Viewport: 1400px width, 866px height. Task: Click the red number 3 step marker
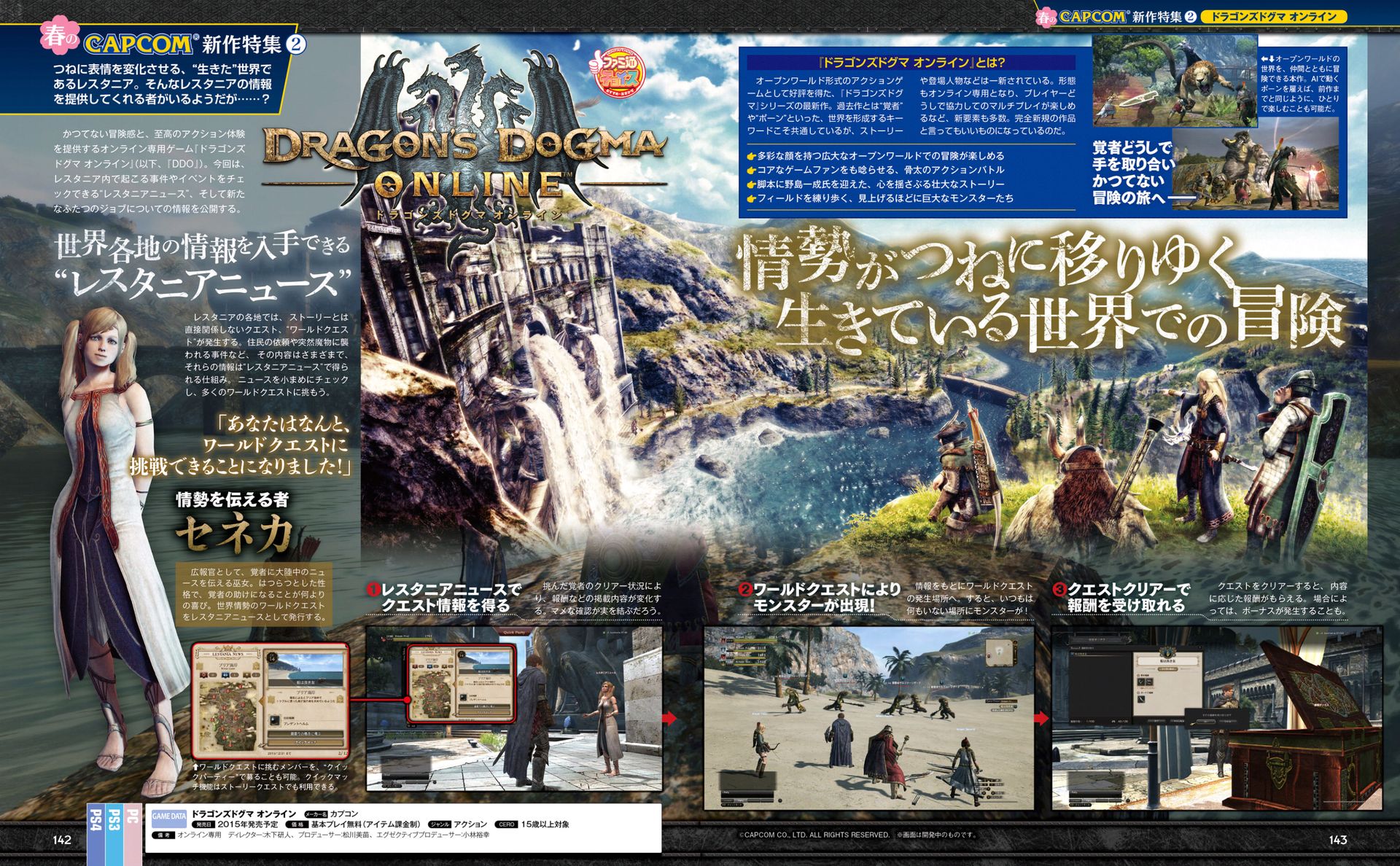(x=1059, y=589)
